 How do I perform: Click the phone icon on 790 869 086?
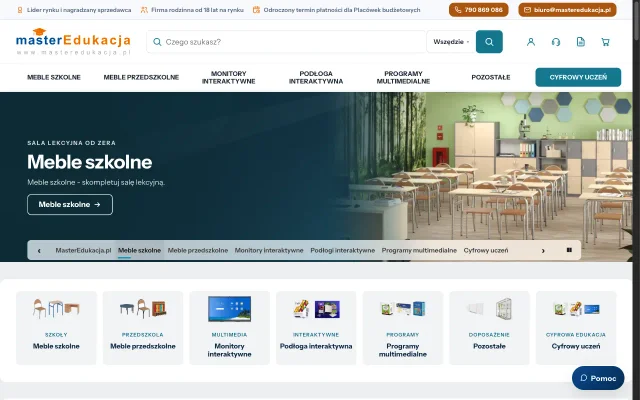click(458, 10)
